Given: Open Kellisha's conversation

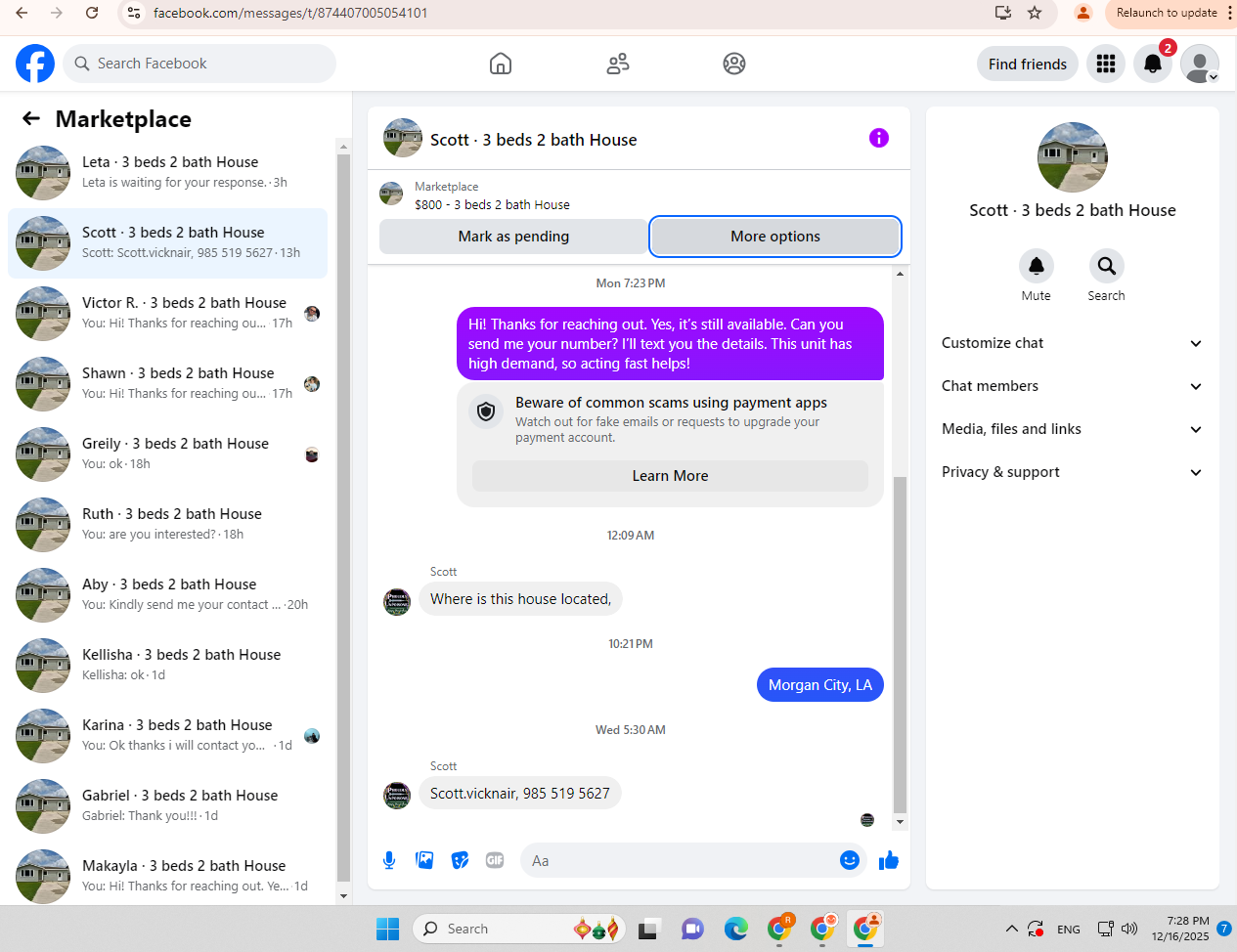Looking at the screenshot, I should pos(167,666).
